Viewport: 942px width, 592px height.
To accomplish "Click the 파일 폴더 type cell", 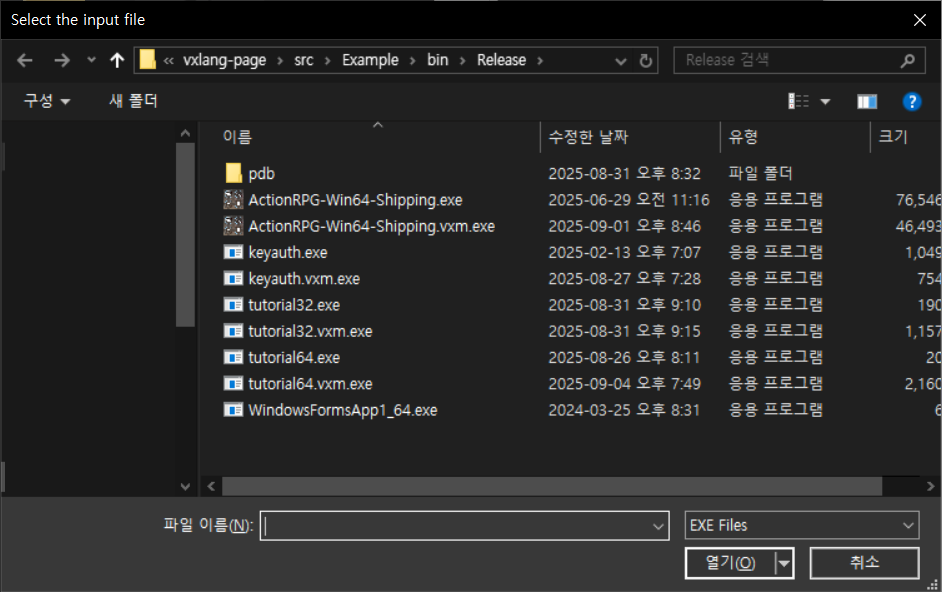I will 760,174.
